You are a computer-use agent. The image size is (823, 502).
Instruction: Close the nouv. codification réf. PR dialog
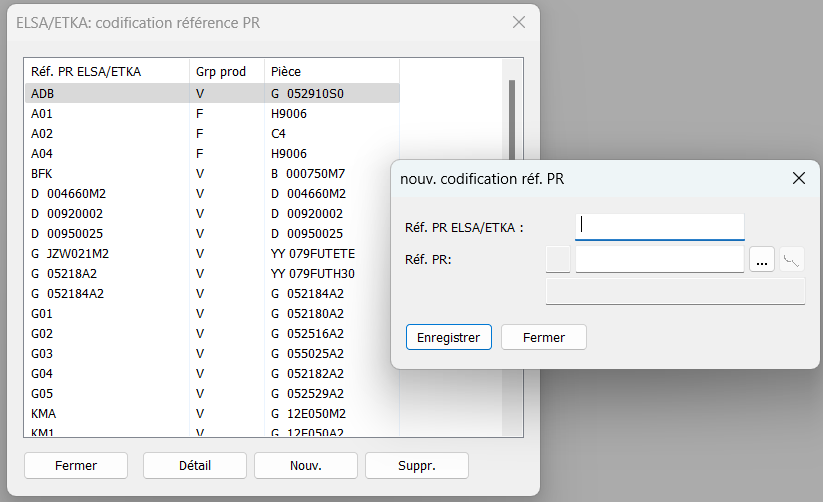point(798,179)
